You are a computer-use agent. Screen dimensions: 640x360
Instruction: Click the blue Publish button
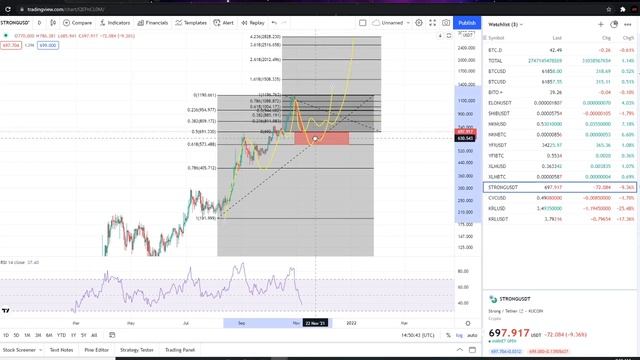(467, 23)
